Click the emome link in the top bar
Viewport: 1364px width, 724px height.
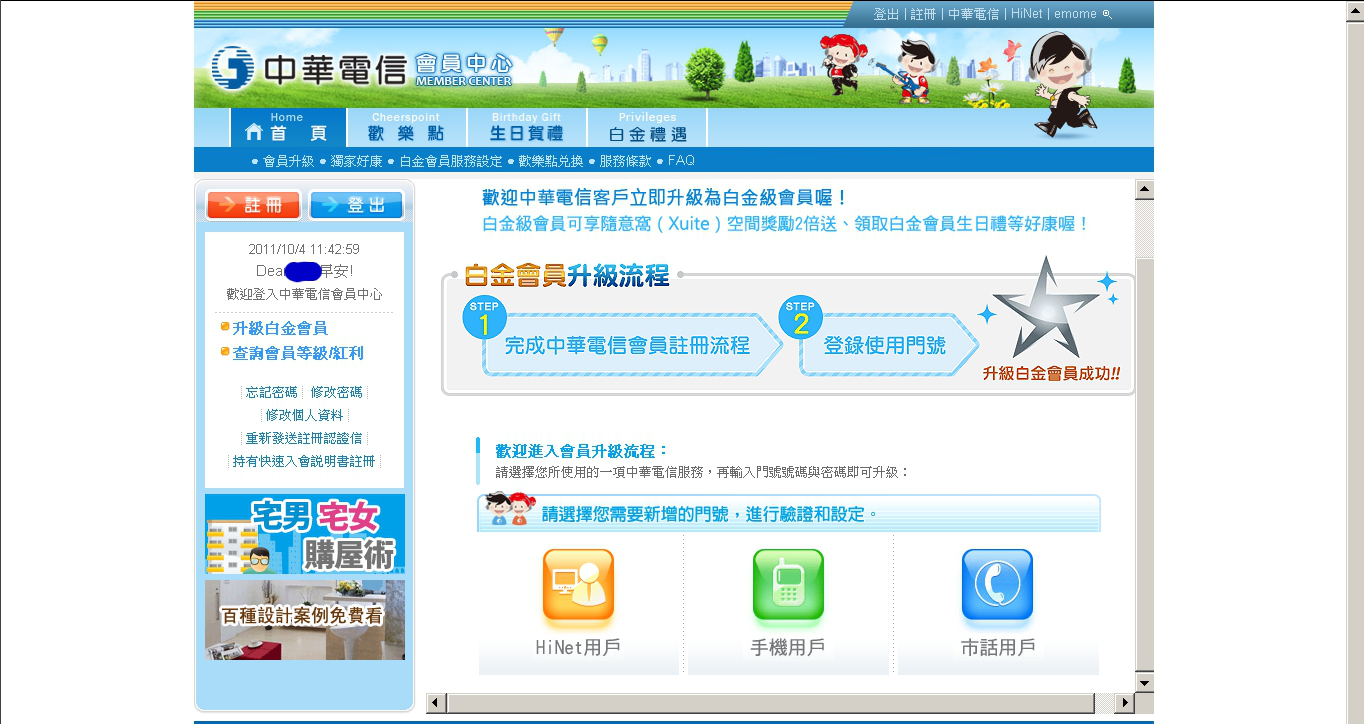click(1075, 14)
